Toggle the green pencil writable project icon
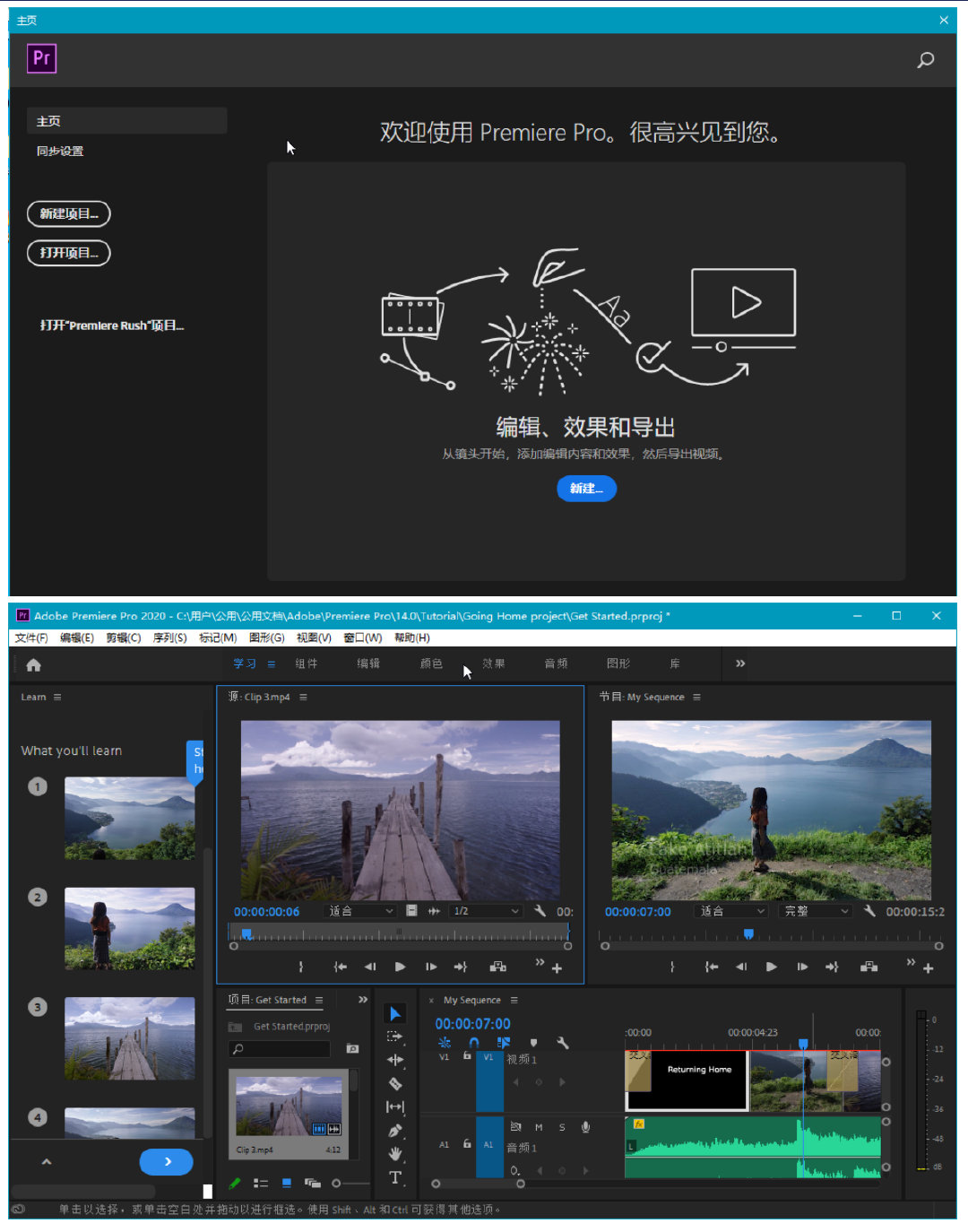The image size is (968, 1232). pyautogui.click(x=235, y=1184)
